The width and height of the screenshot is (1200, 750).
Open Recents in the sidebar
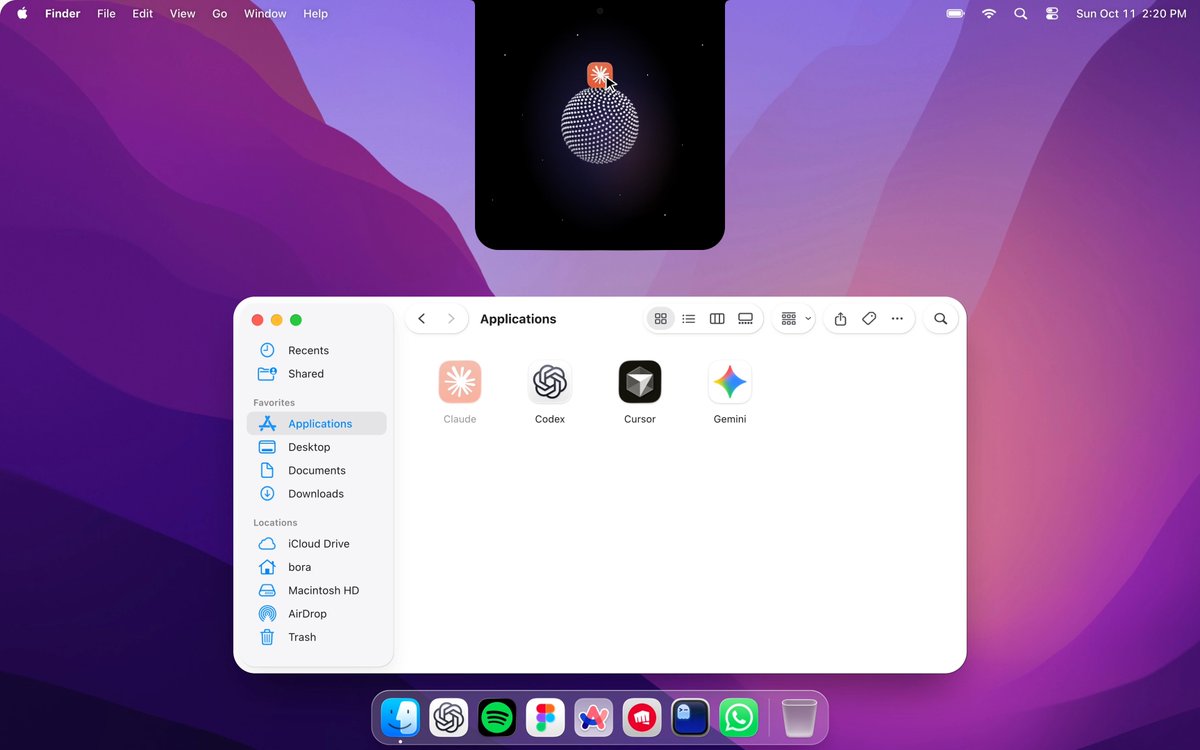tap(316, 350)
